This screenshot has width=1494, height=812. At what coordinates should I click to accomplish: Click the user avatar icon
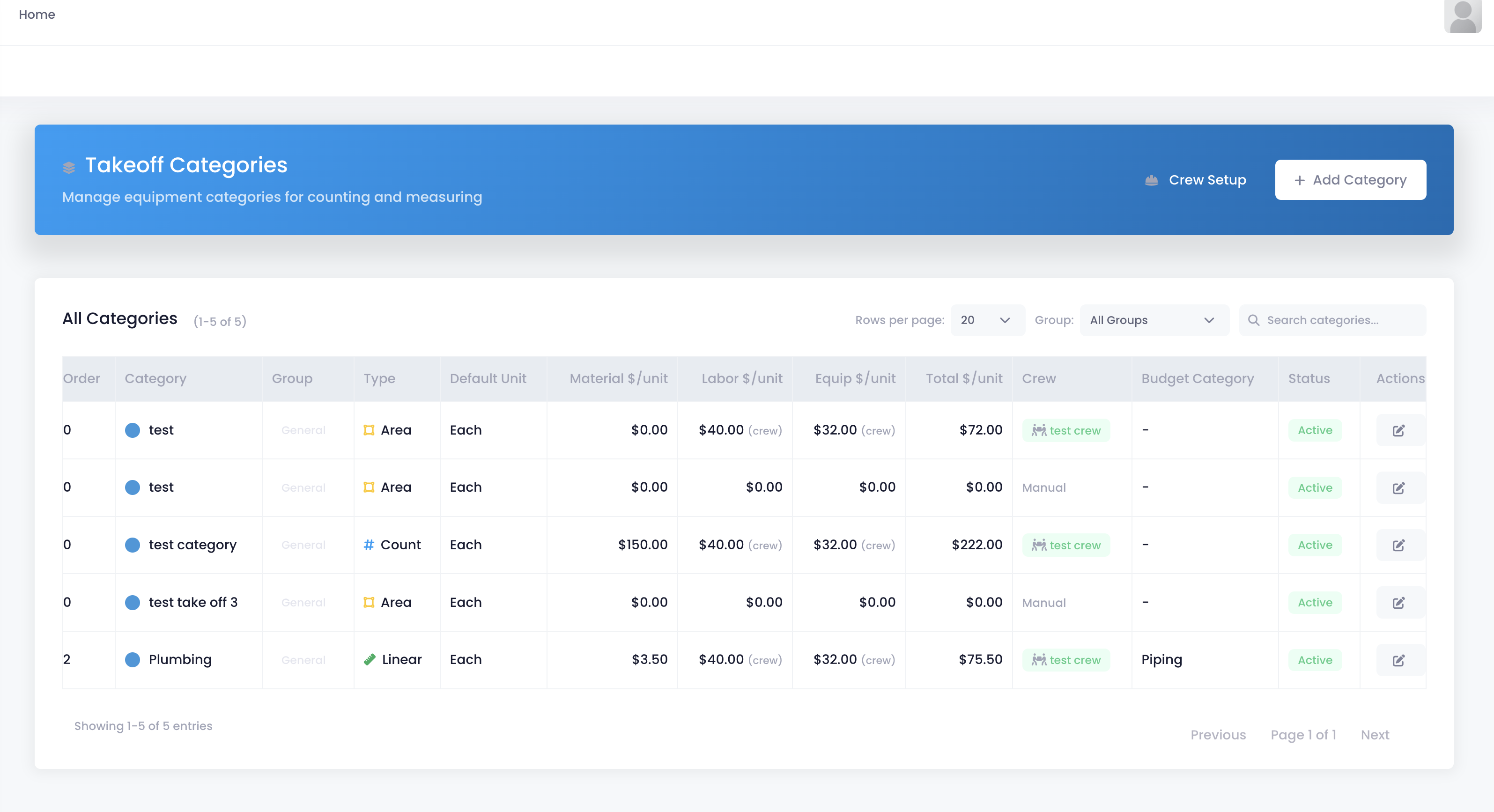pyautogui.click(x=1462, y=16)
